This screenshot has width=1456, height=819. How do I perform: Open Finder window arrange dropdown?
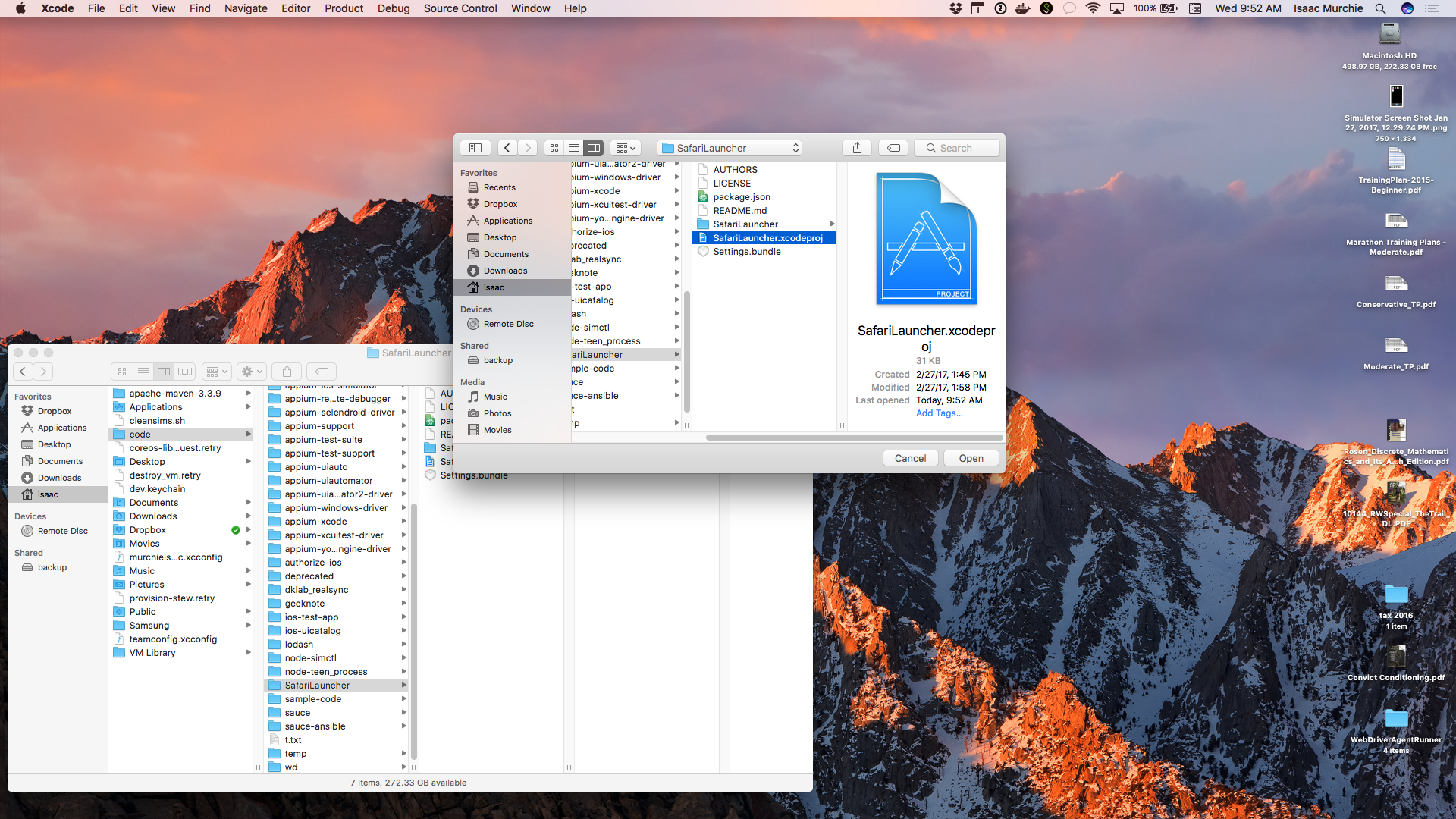pos(217,372)
